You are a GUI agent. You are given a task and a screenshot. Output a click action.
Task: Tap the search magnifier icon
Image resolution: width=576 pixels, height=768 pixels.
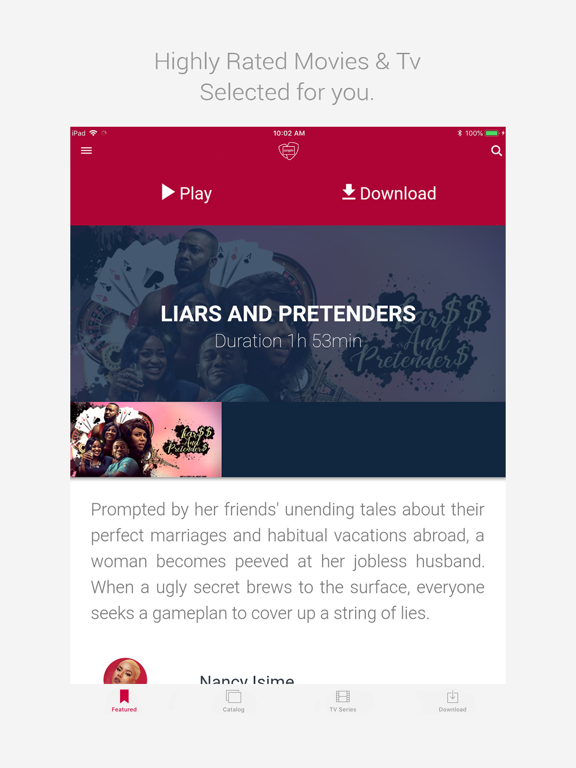[x=496, y=151]
